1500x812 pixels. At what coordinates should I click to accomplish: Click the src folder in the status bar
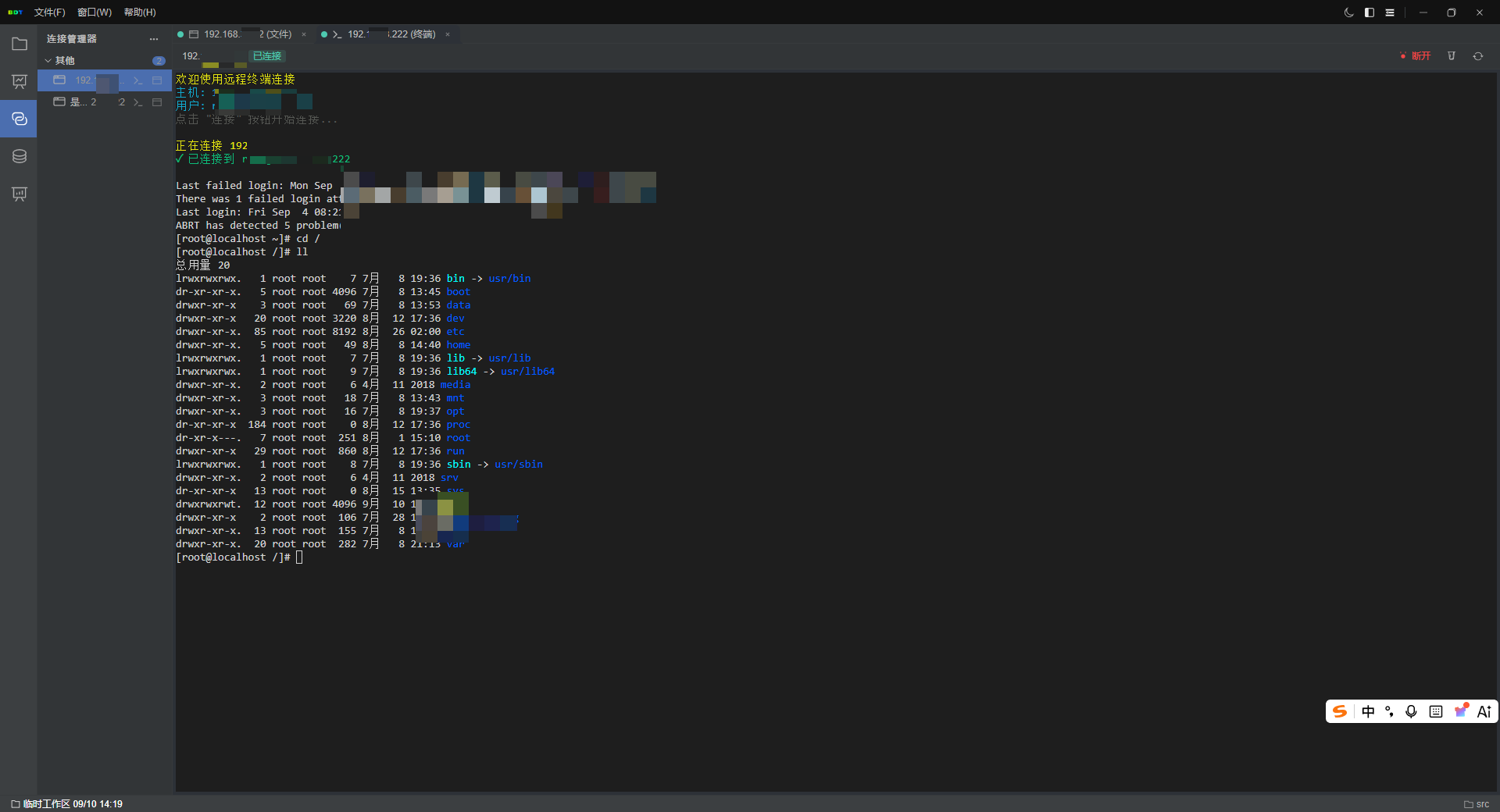click(1477, 804)
